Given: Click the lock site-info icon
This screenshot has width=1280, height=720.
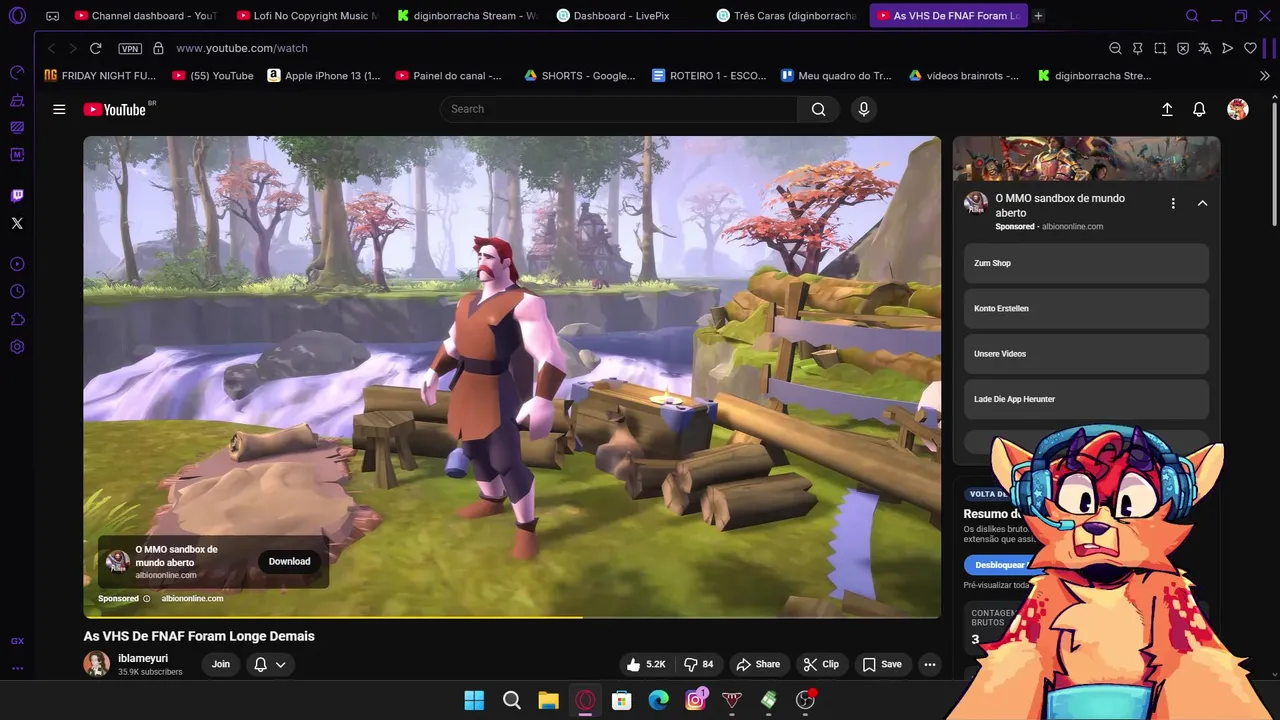Looking at the screenshot, I should point(158,48).
